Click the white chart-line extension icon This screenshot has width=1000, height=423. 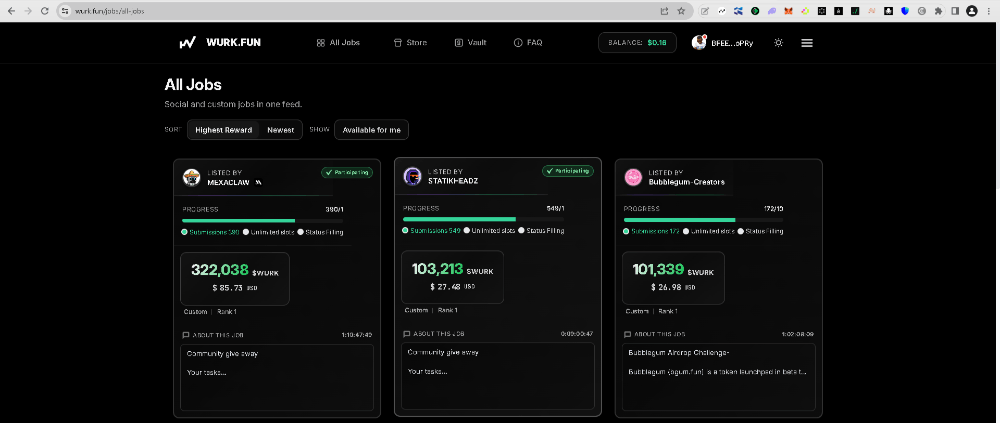(722, 11)
